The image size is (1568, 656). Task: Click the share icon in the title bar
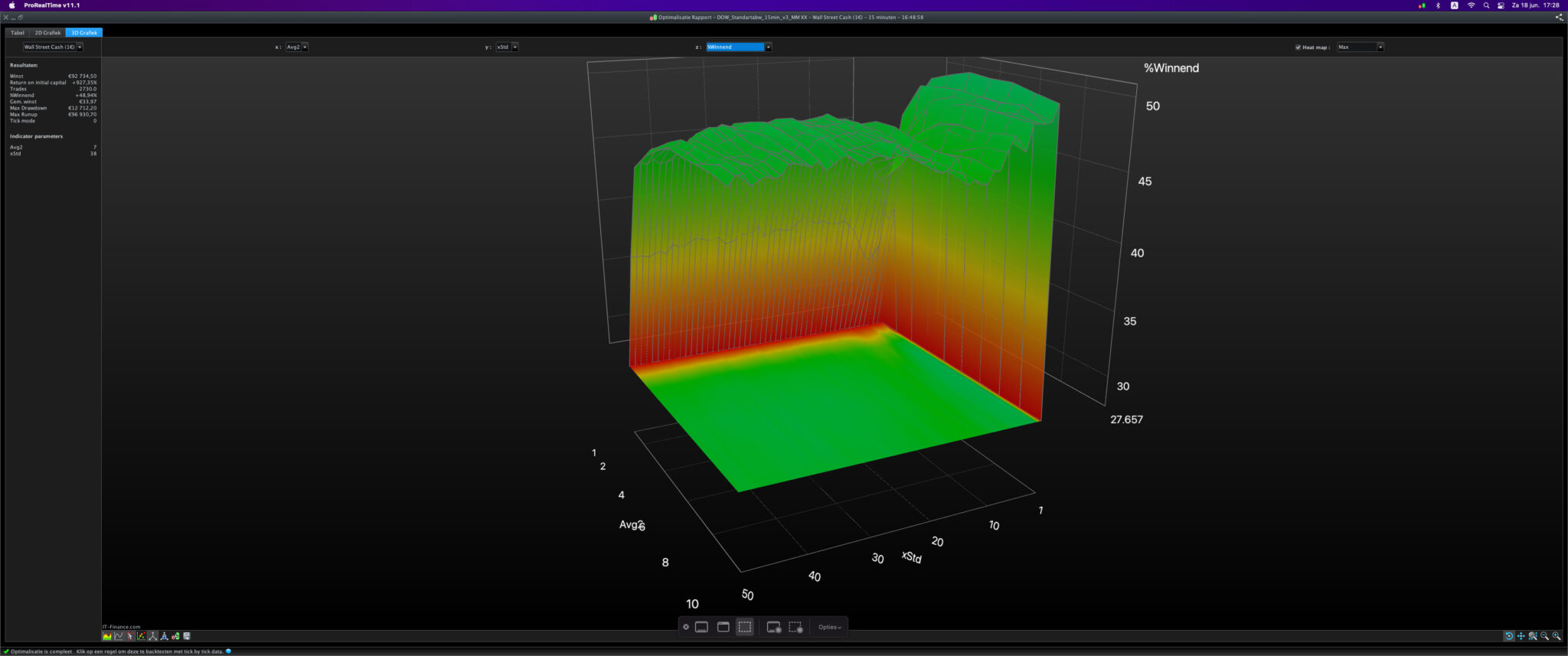coord(1559,17)
